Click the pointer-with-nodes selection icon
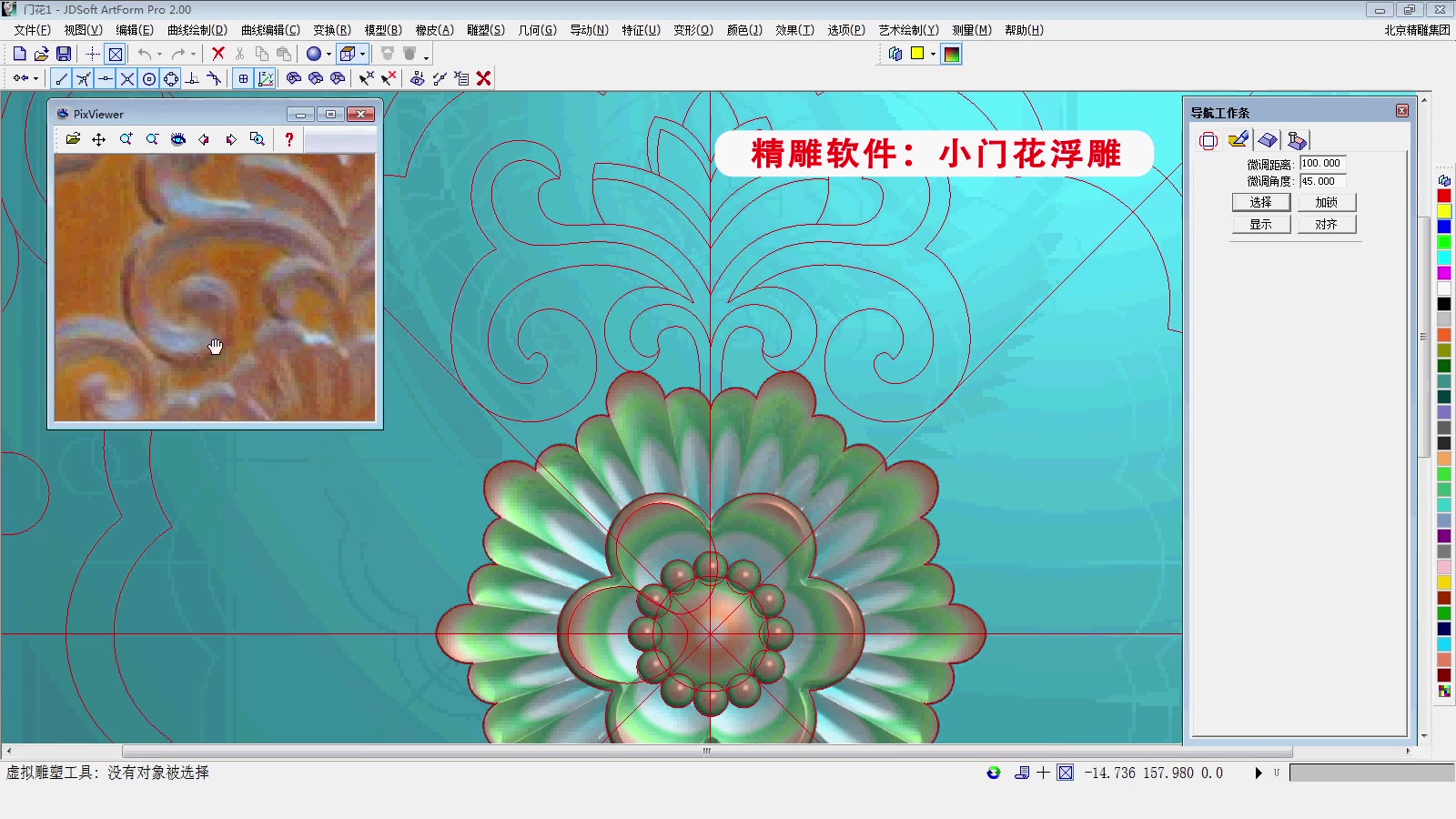Viewport: 1456px width, 819px height. coord(366,78)
